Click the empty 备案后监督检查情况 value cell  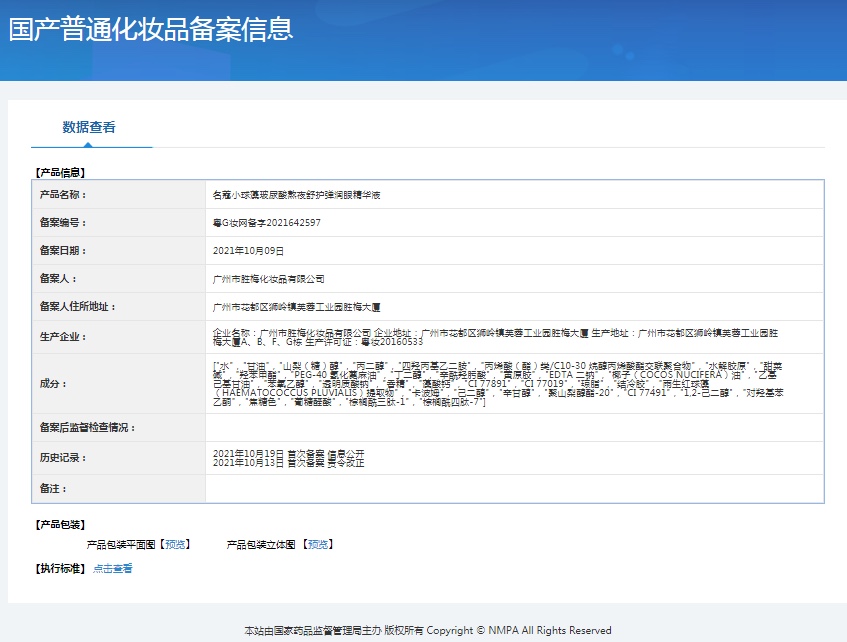[514, 428]
